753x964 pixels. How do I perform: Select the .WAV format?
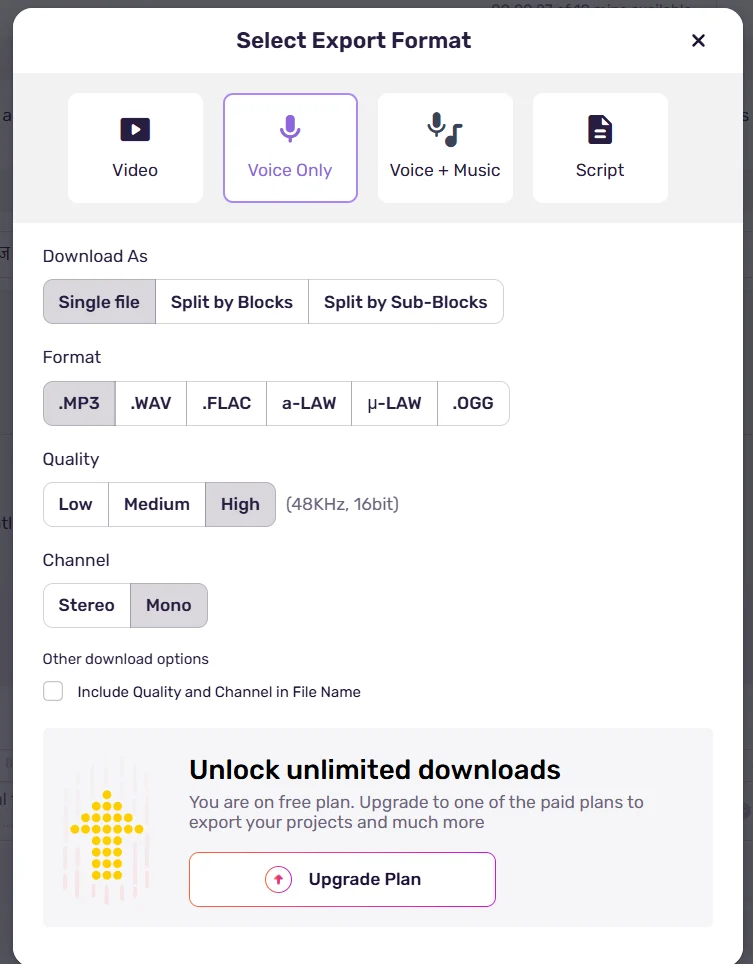point(151,403)
